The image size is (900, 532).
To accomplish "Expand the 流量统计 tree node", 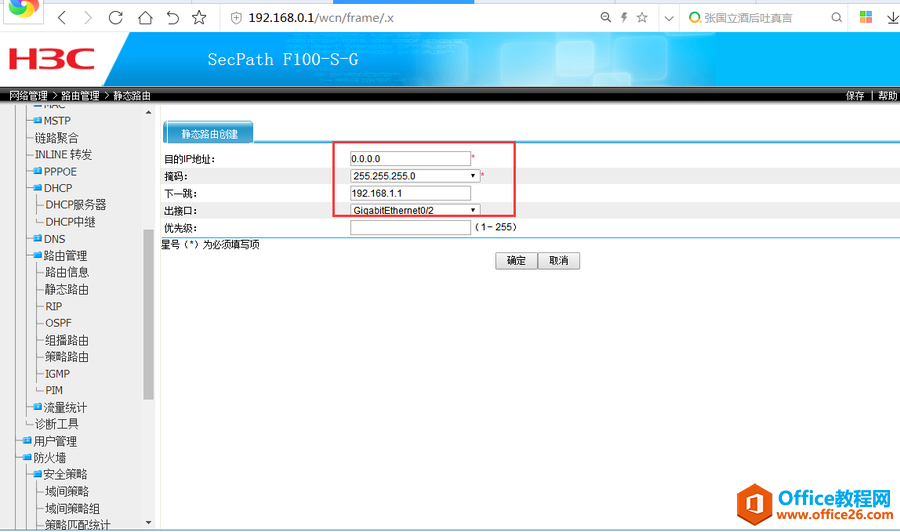I will click(x=38, y=407).
